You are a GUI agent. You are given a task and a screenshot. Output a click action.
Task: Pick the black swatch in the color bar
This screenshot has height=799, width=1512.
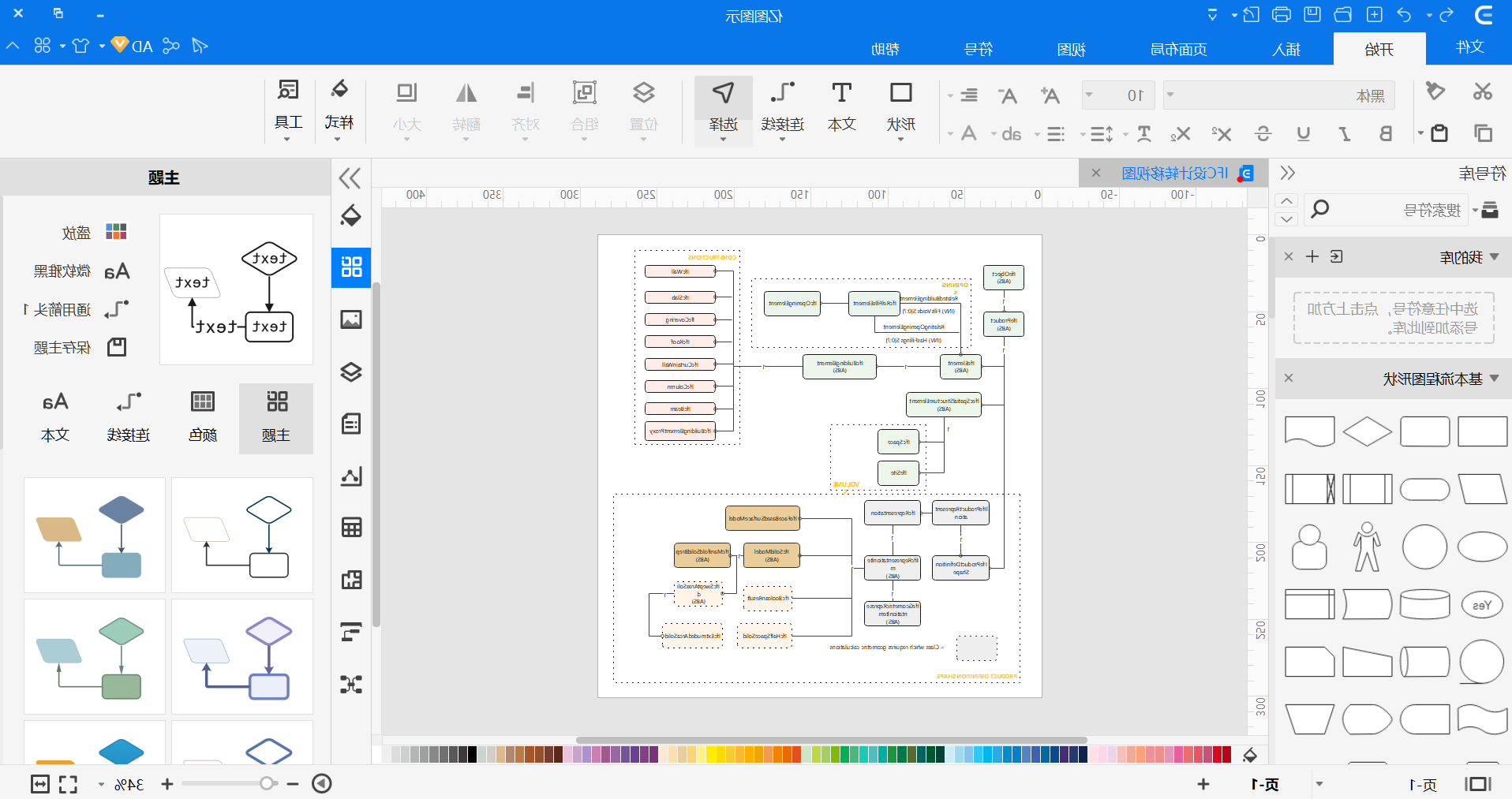(x=472, y=755)
